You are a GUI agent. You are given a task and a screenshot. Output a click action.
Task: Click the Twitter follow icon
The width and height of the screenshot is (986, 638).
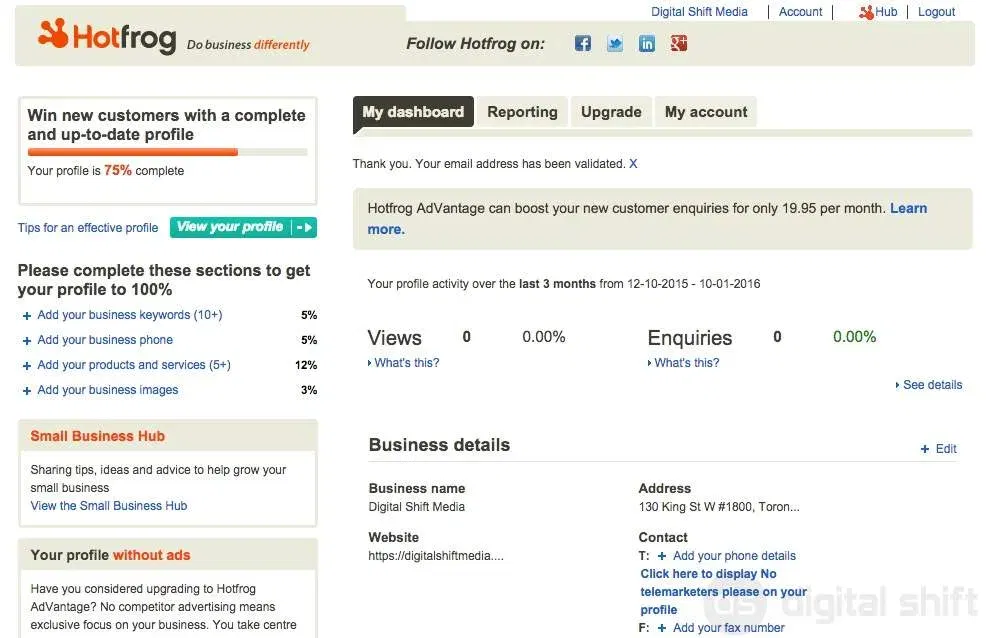click(614, 44)
